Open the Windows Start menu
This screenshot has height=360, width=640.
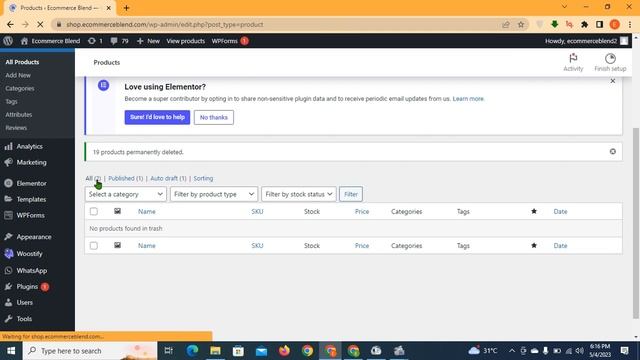coord(11,351)
